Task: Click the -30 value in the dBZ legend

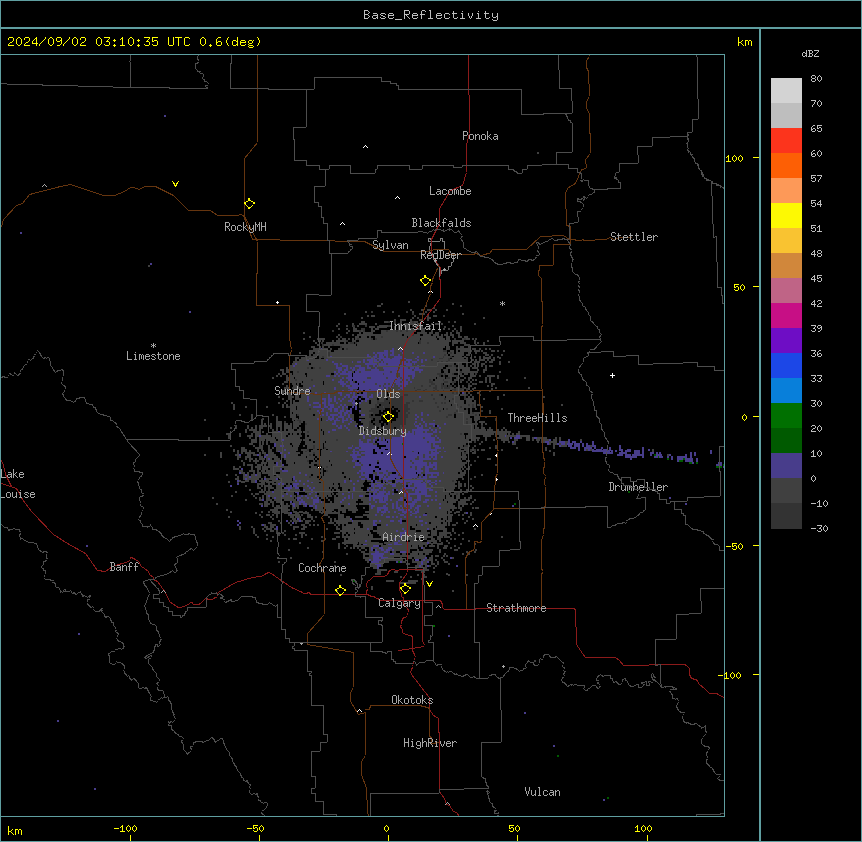Action: point(819,528)
